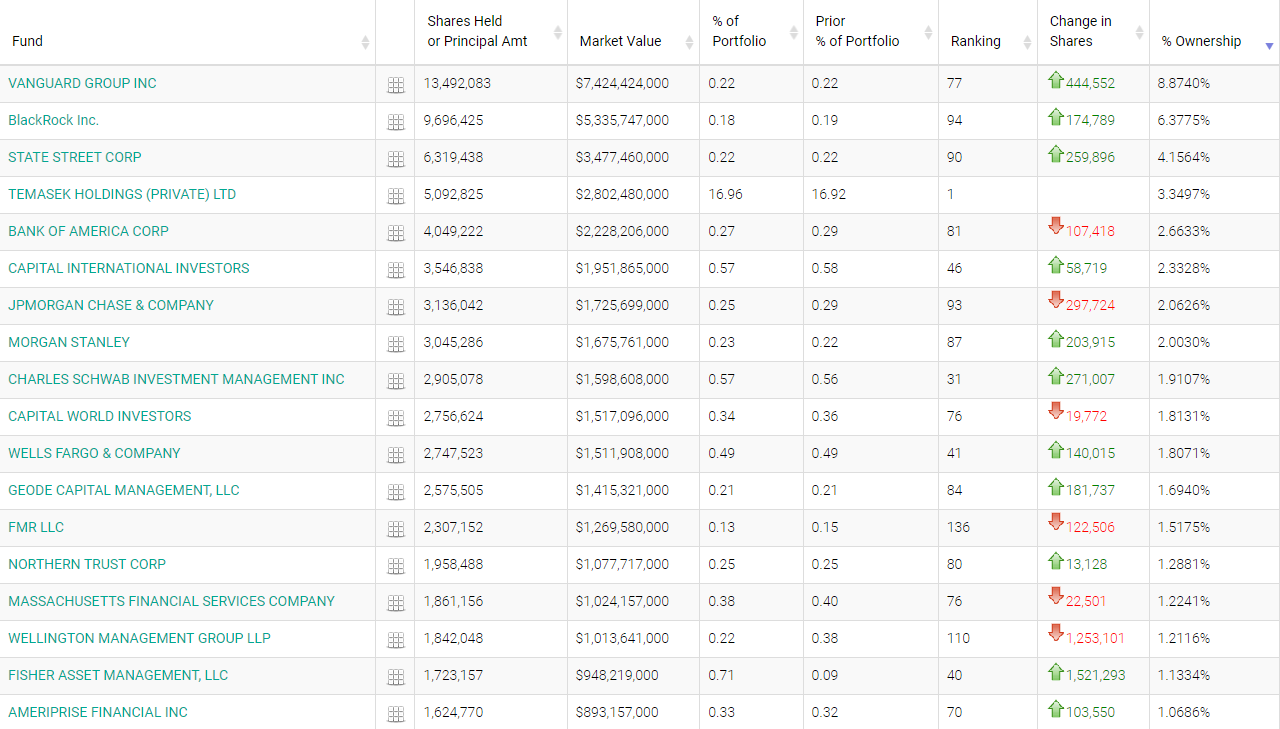Open NORTHERN TRUST CORP link

[x=87, y=564]
